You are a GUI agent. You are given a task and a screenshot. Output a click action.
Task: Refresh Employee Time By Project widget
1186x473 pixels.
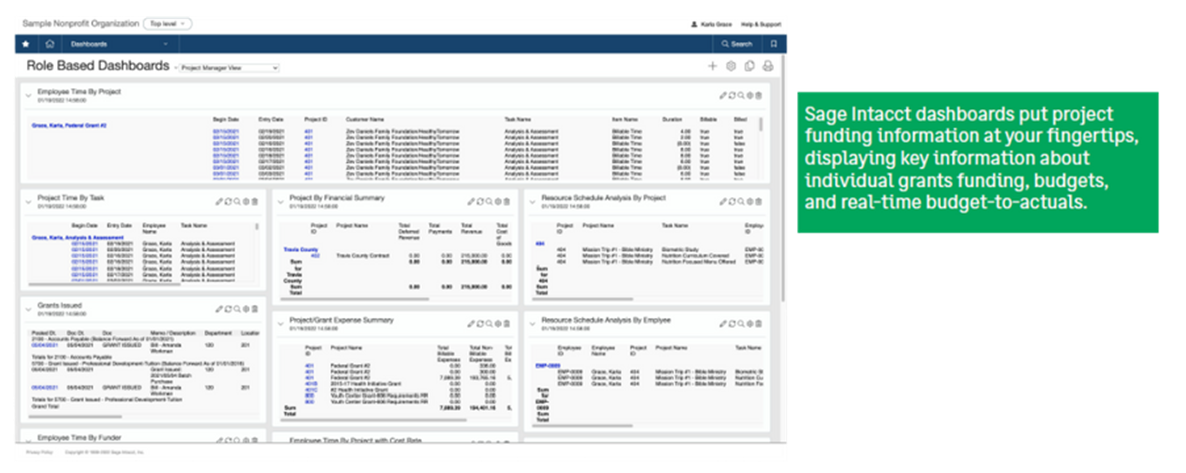(732, 95)
